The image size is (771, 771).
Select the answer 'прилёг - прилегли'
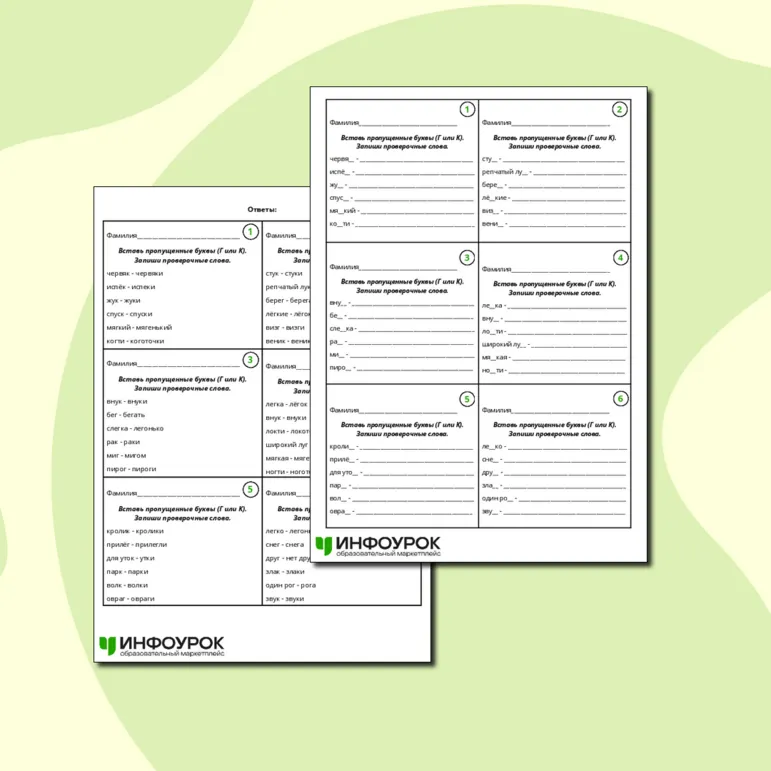pyautogui.click(x=137, y=545)
